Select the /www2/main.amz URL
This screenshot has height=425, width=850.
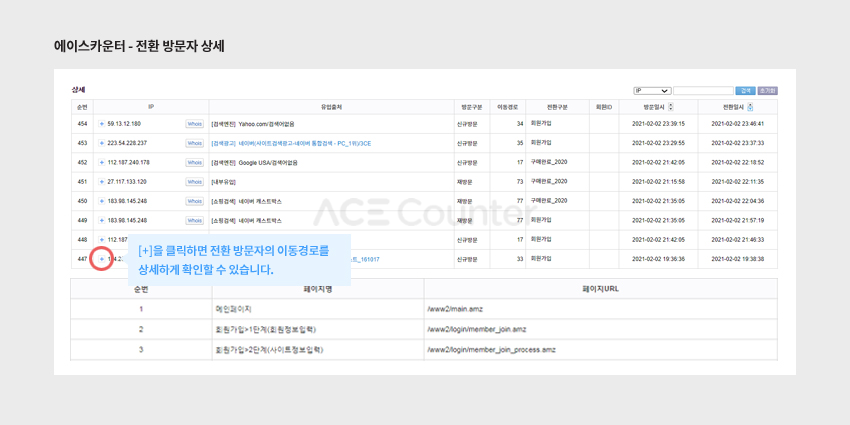(455, 309)
